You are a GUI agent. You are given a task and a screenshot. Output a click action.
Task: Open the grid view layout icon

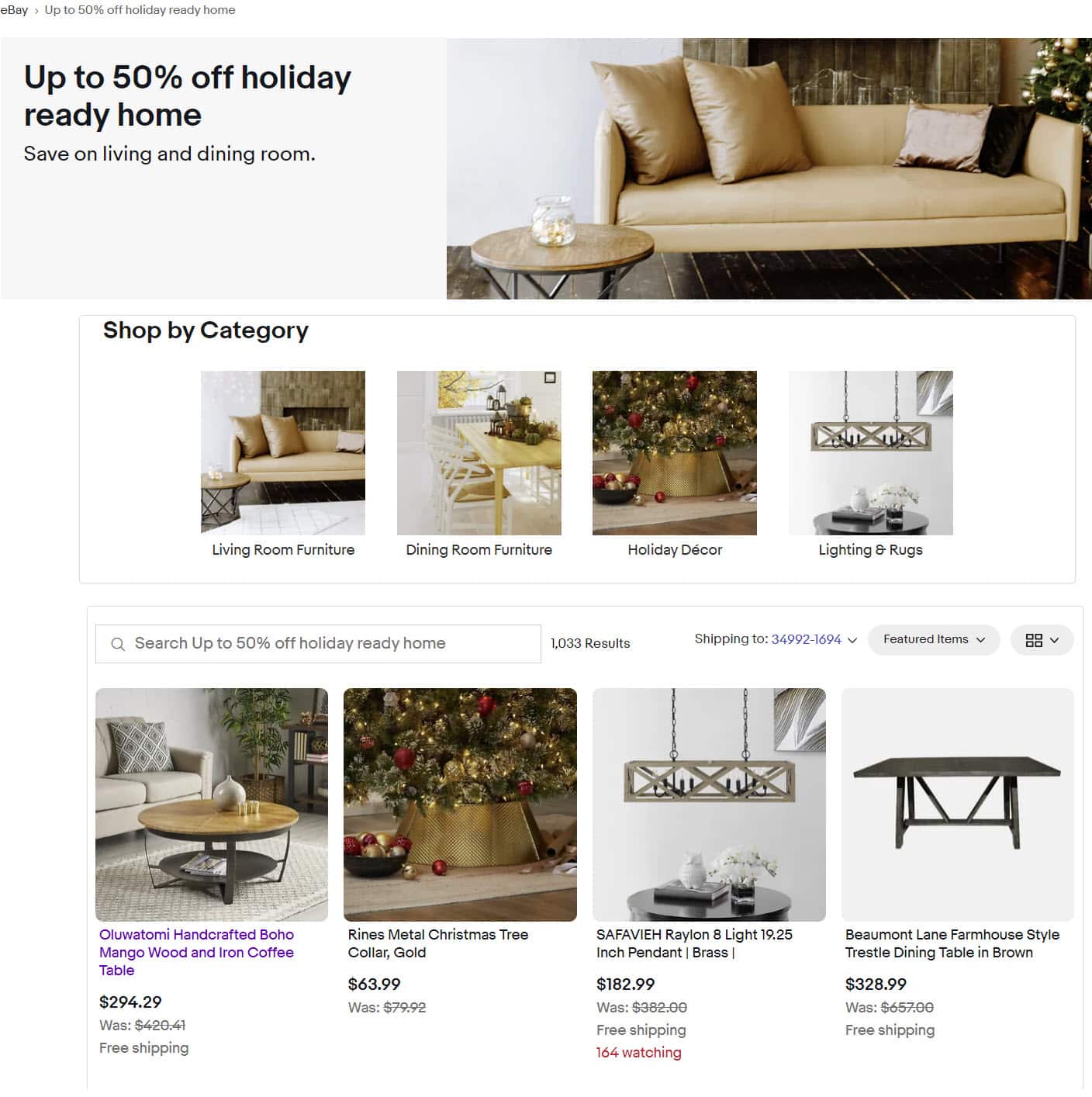coord(1034,640)
